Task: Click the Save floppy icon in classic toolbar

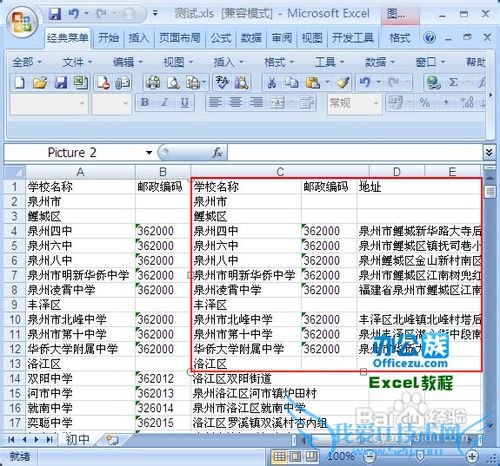Action: point(61,83)
